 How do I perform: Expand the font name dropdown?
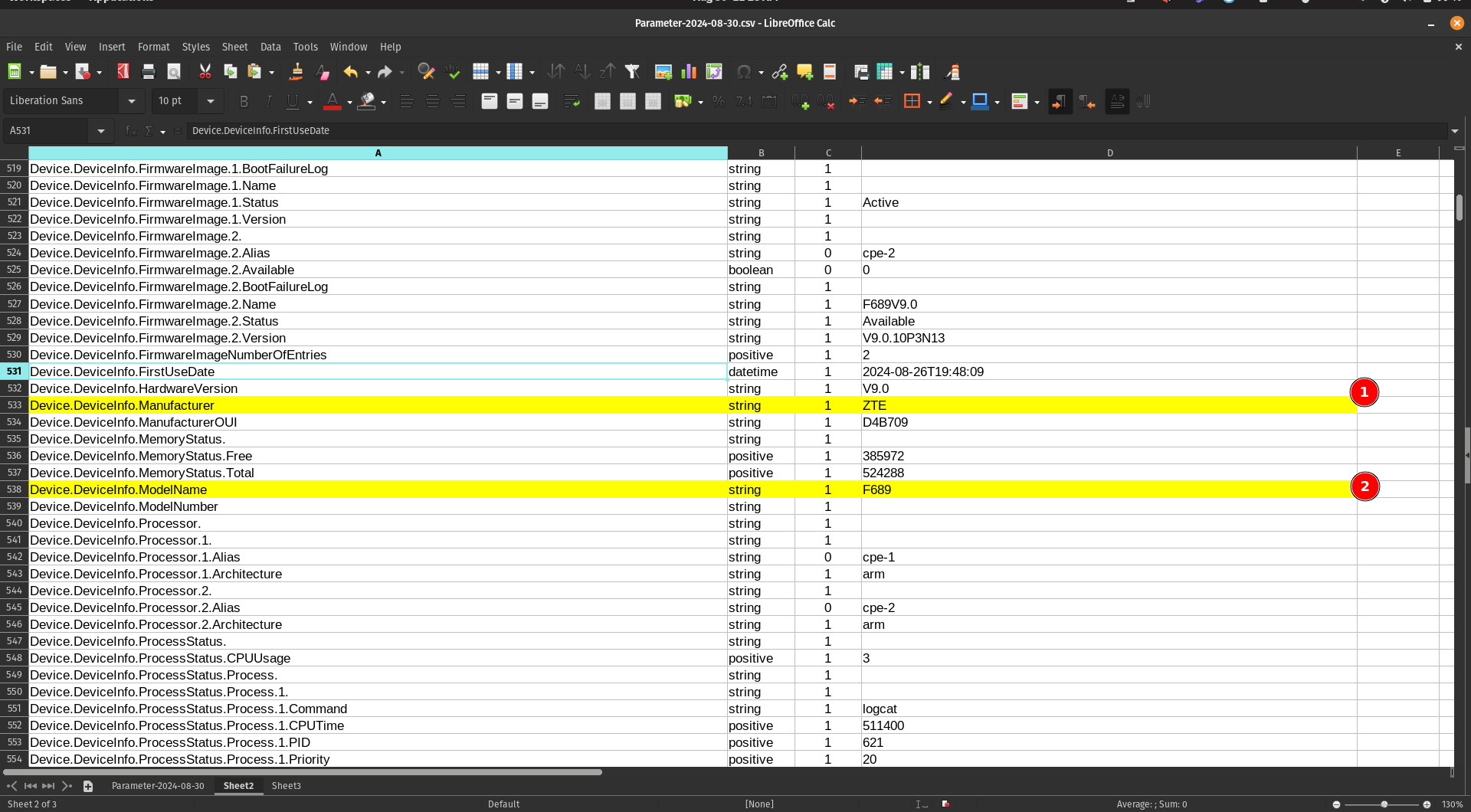click(132, 101)
